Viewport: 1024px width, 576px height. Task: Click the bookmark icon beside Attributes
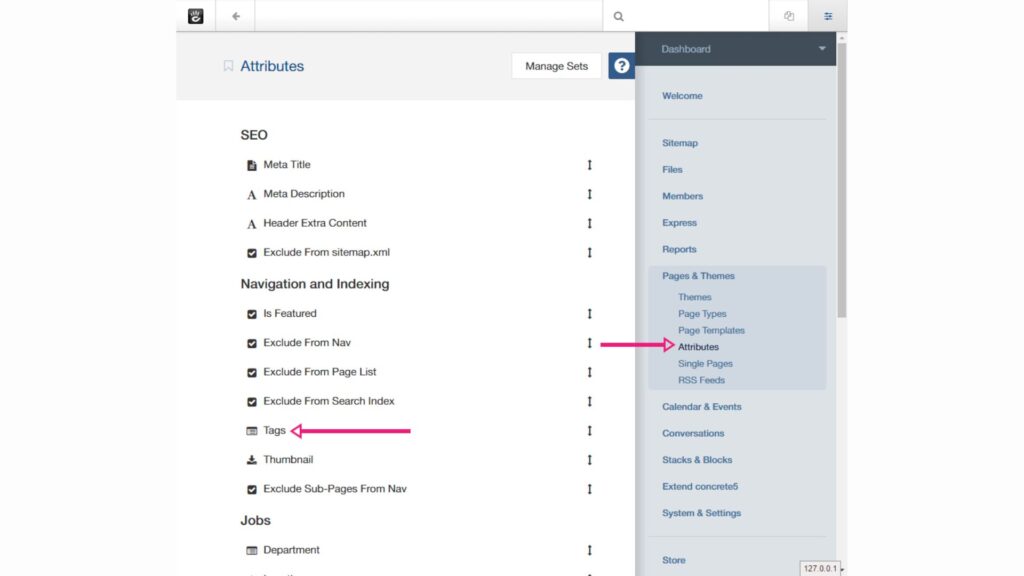(x=228, y=66)
